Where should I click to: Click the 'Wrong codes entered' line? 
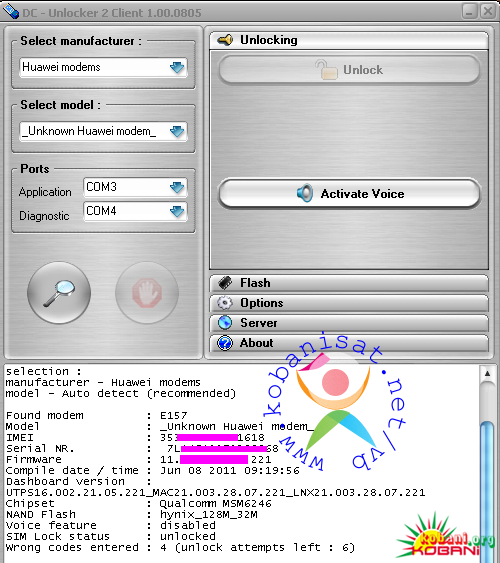click(x=180, y=548)
